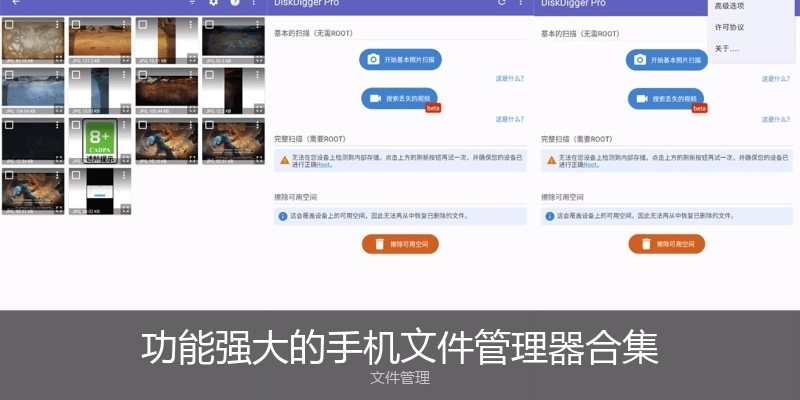Expand the narrow dark brown strip thumbnail fullscreen
This screenshot has height=400, width=800.
(259, 109)
